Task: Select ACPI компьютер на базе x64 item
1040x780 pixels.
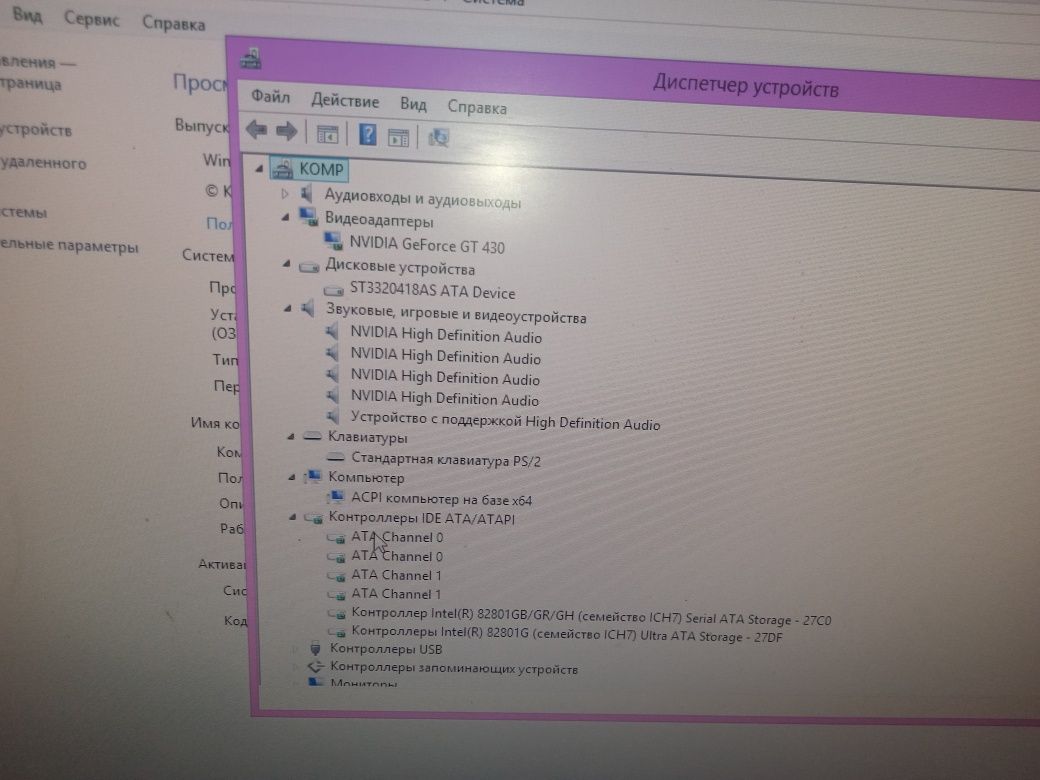Action: (441, 499)
